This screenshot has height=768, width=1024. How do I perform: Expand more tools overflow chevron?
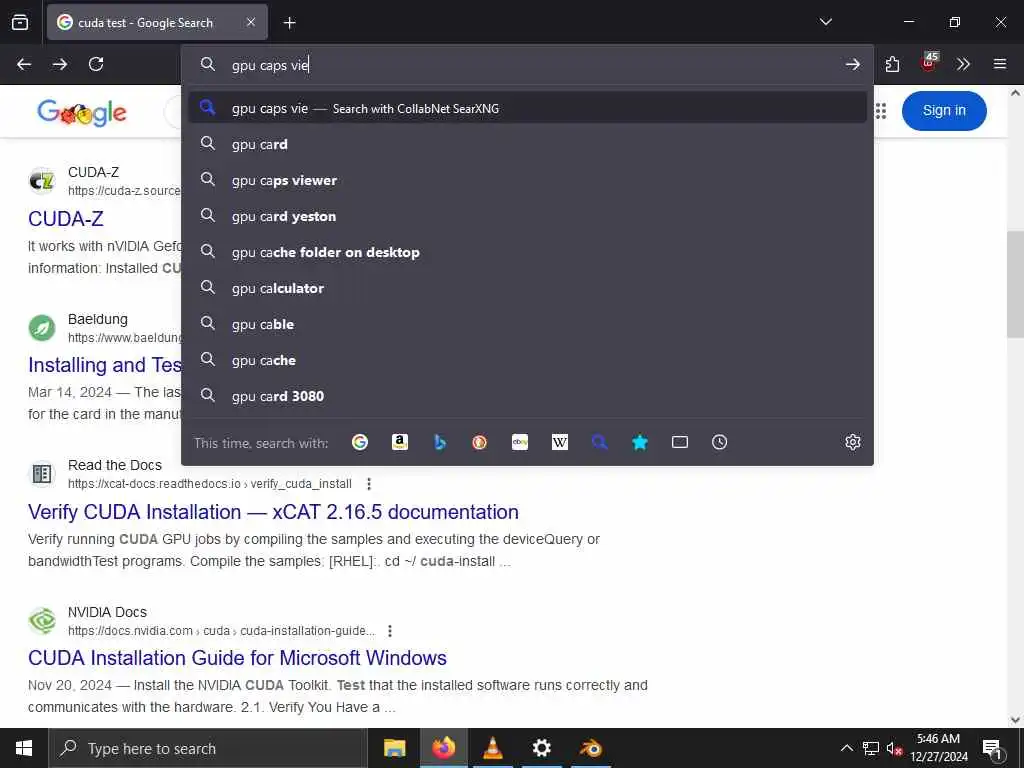point(963,64)
